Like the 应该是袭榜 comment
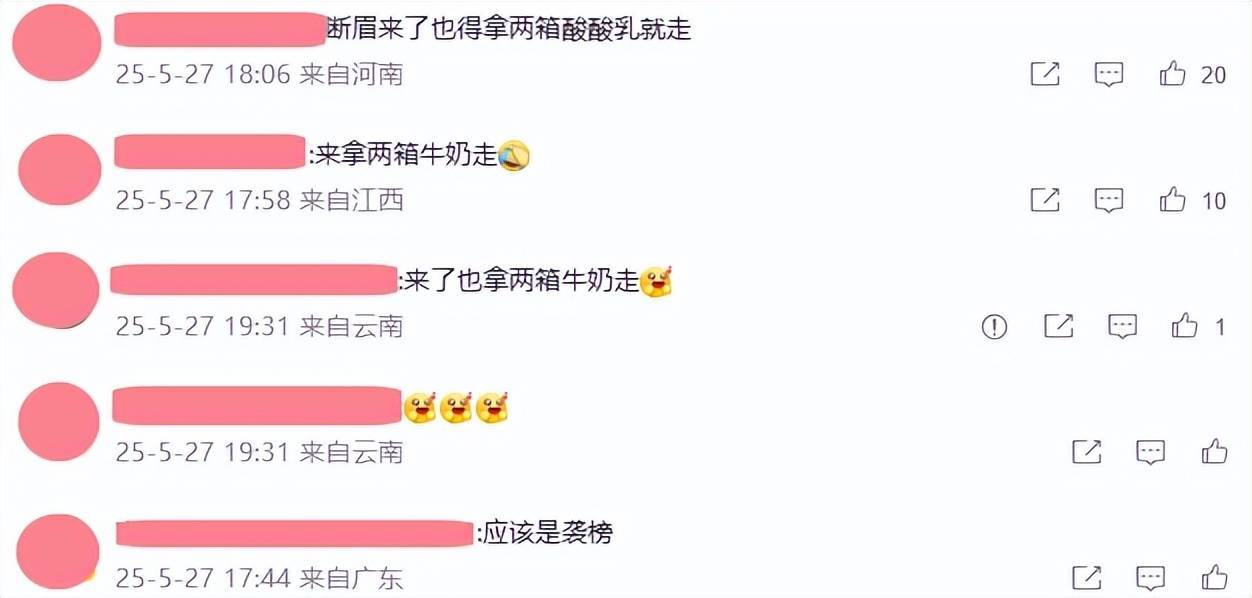 tap(1215, 577)
